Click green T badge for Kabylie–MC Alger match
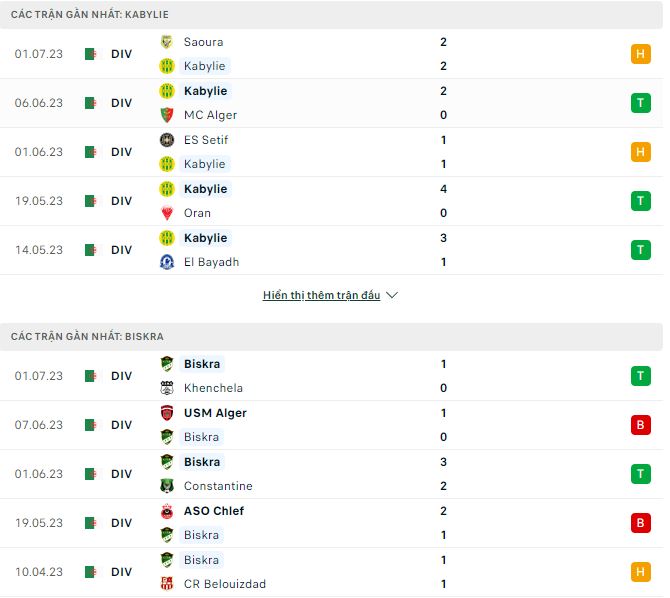This screenshot has width=670, height=598. coord(641,103)
